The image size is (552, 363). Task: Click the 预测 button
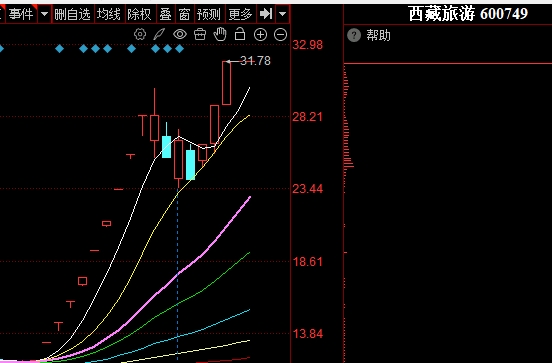(209, 14)
